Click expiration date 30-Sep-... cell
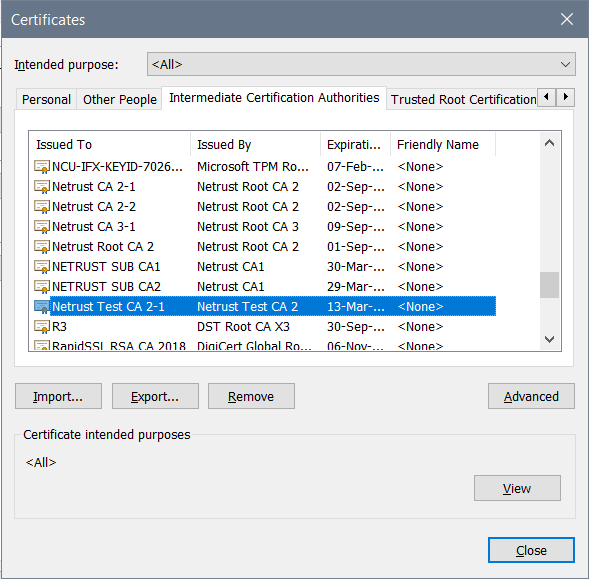 pos(355,327)
